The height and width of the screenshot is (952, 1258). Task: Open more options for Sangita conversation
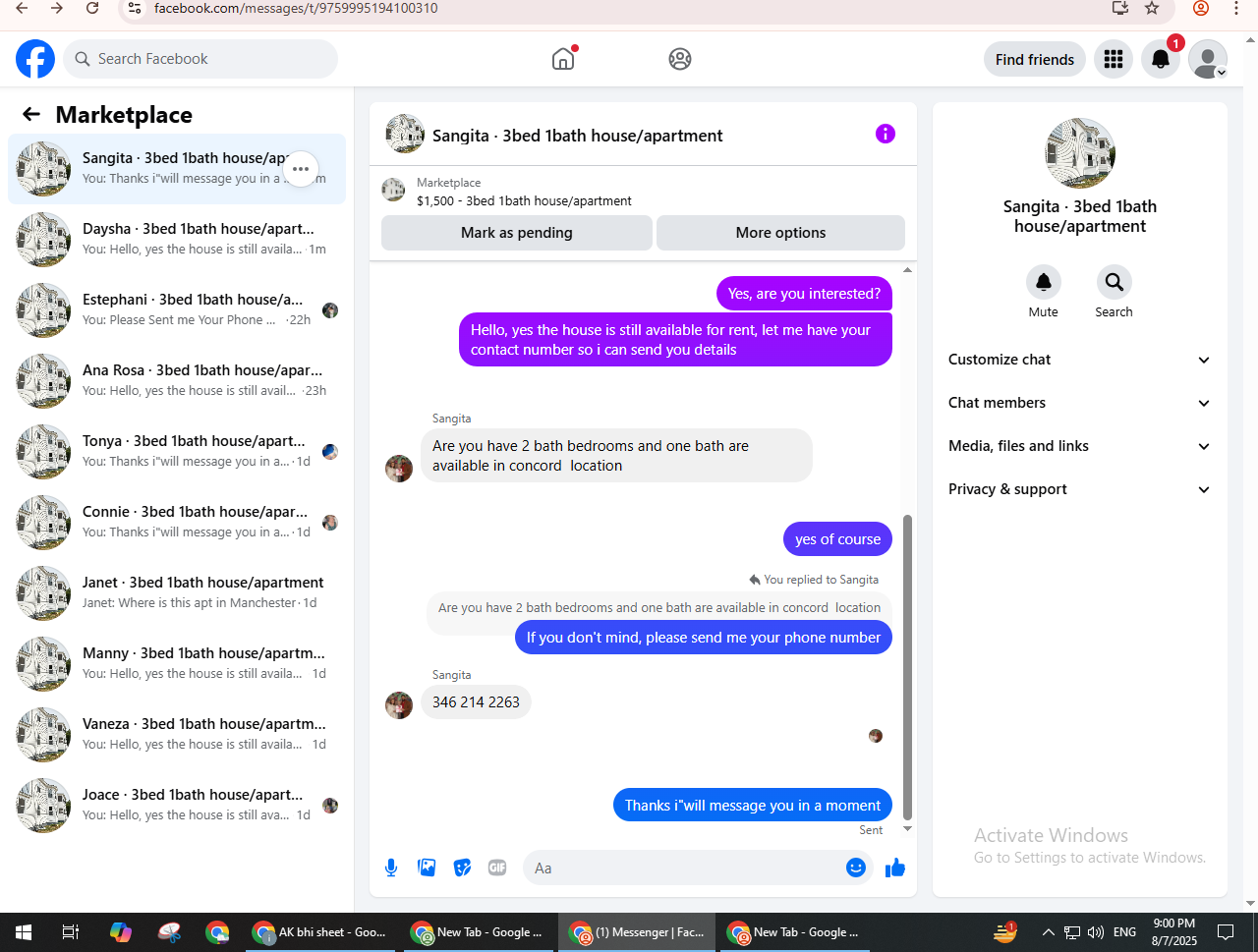click(x=301, y=169)
